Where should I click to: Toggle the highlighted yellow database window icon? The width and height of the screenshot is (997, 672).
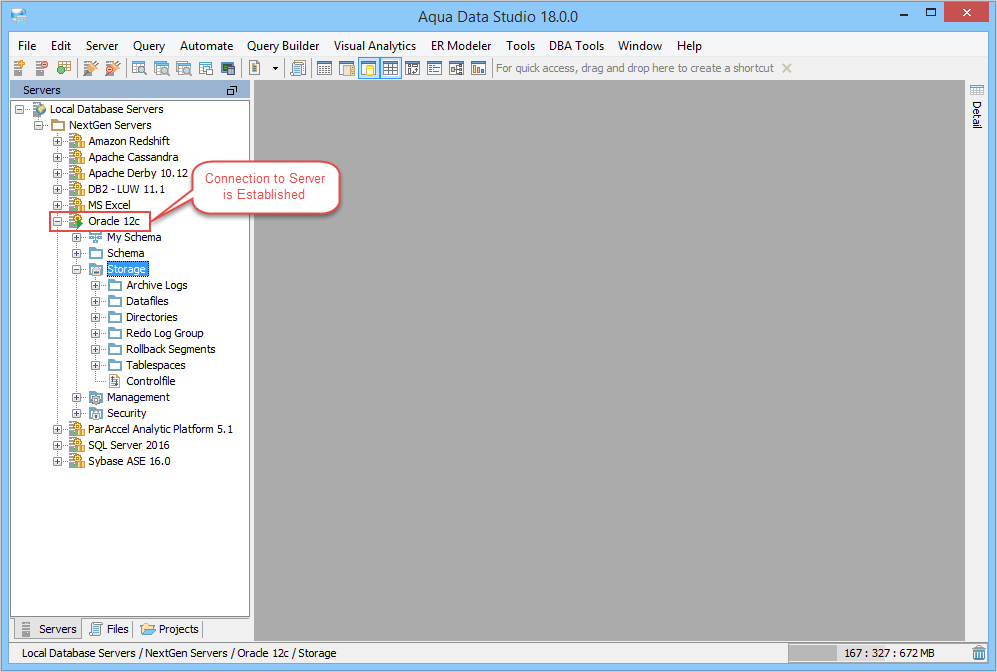(x=369, y=68)
